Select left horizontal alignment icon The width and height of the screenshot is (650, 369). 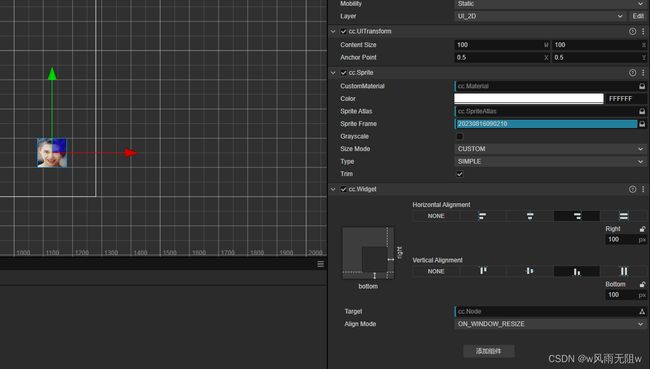[x=483, y=216]
